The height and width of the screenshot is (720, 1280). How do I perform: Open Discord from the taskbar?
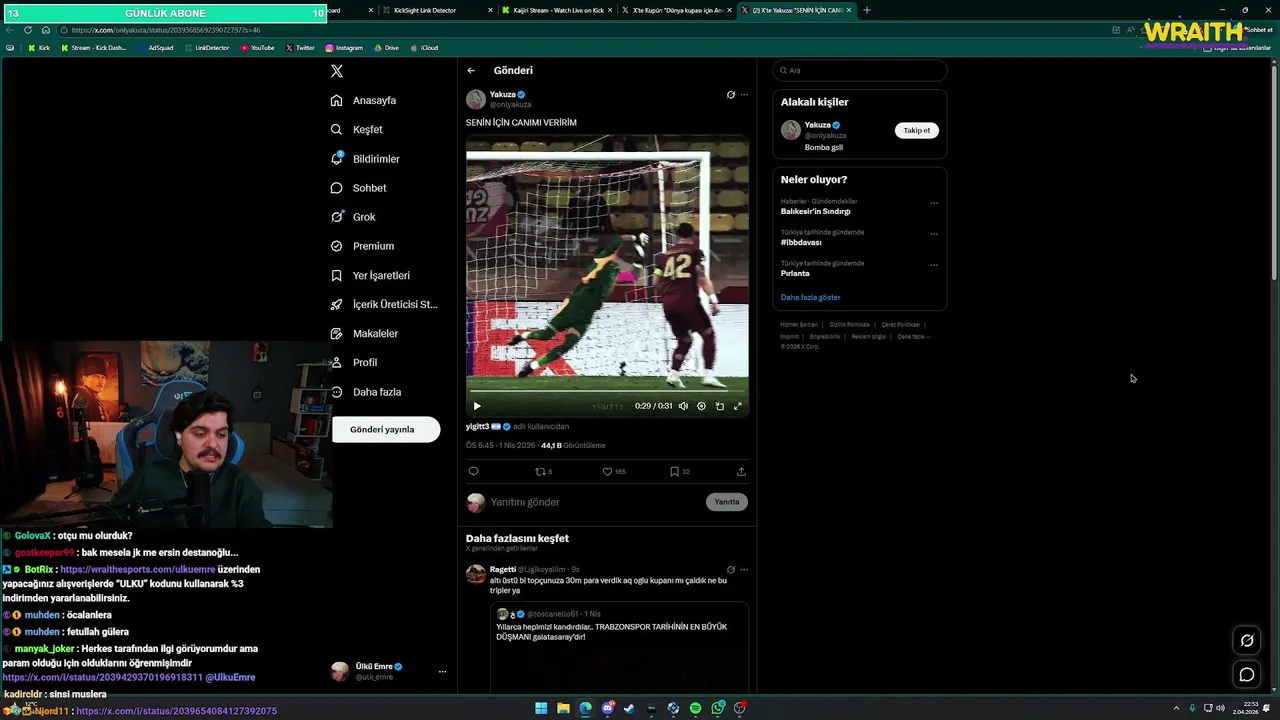coord(607,708)
